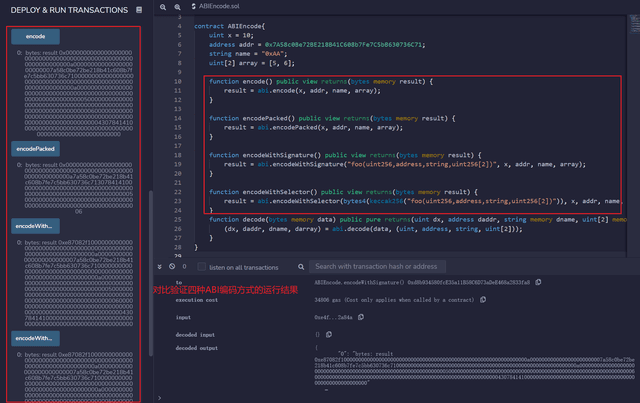Click the zoom in magnifier icon
The image size is (640, 403).
point(178,7)
